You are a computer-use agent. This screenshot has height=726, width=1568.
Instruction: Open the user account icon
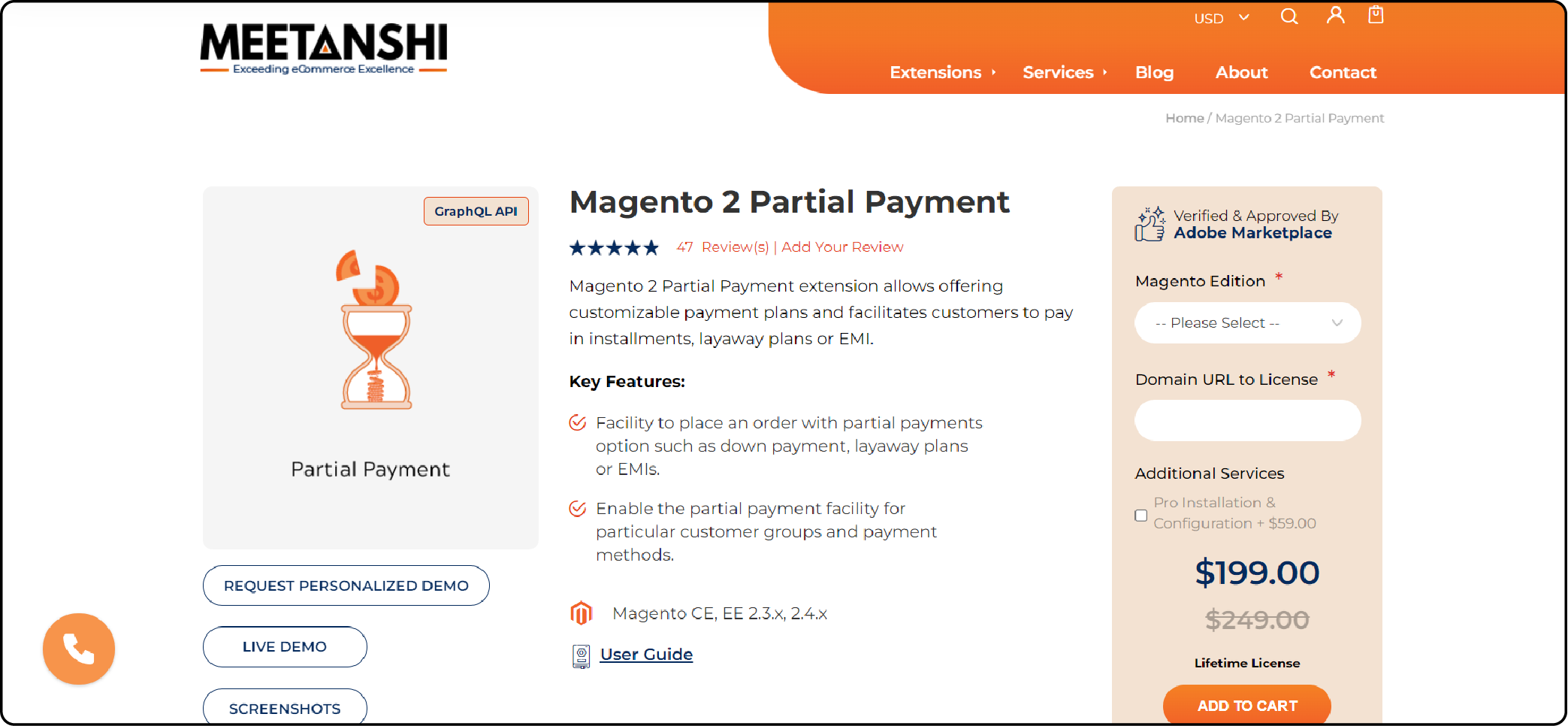pos(1335,15)
